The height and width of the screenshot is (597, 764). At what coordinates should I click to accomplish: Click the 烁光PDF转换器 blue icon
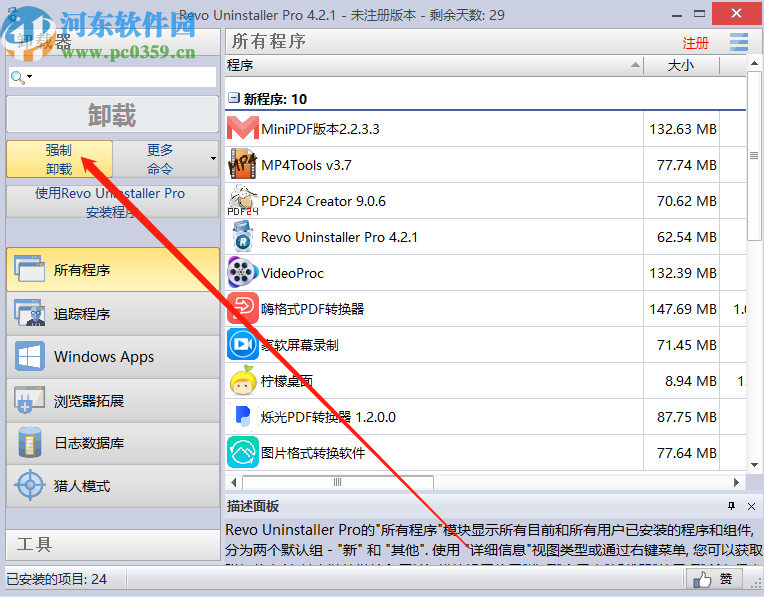tap(242, 417)
